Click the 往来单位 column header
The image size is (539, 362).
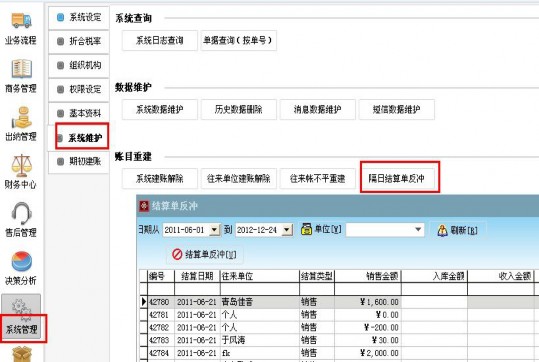[260, 276]
